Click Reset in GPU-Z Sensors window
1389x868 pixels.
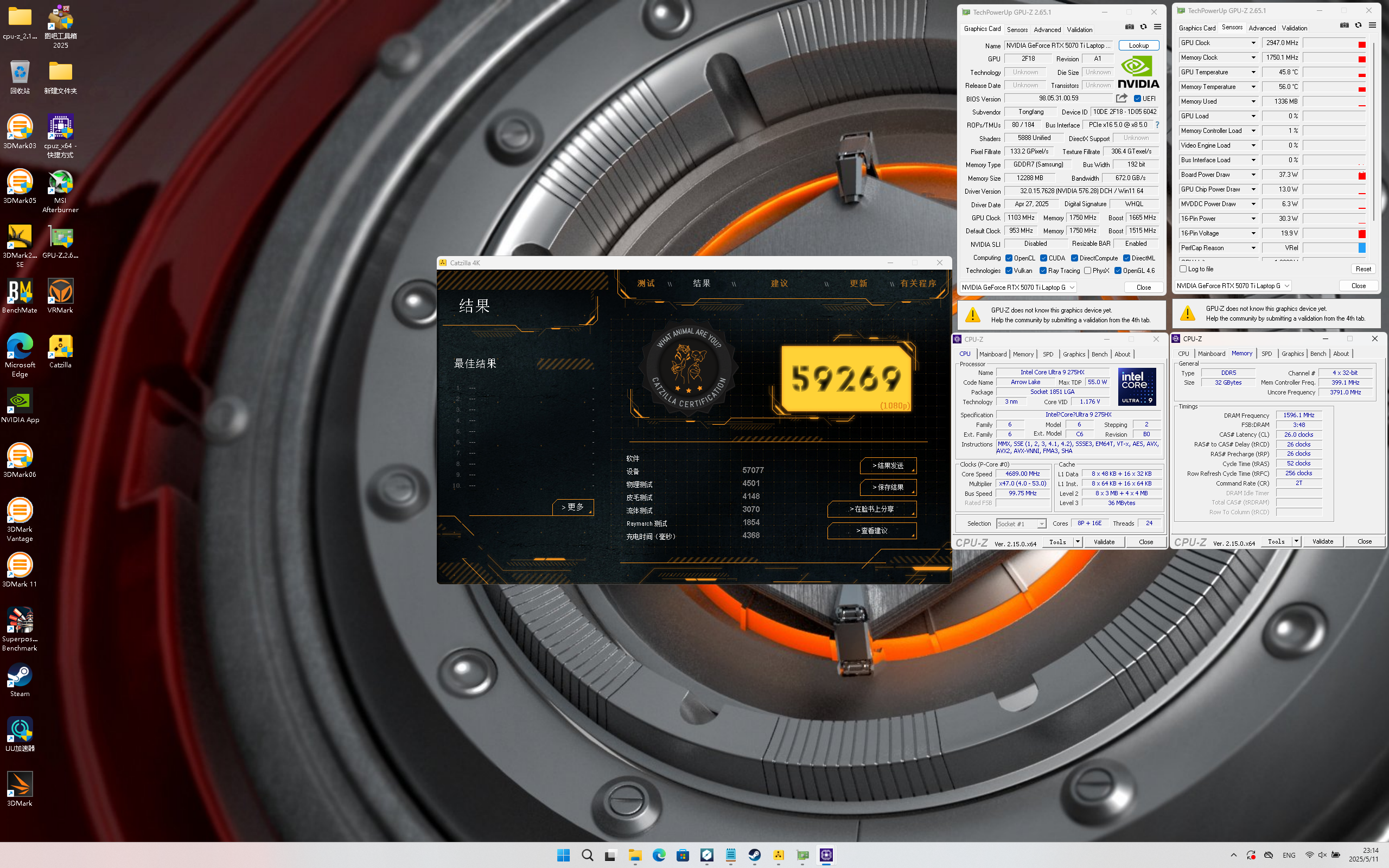(1363, 269)
